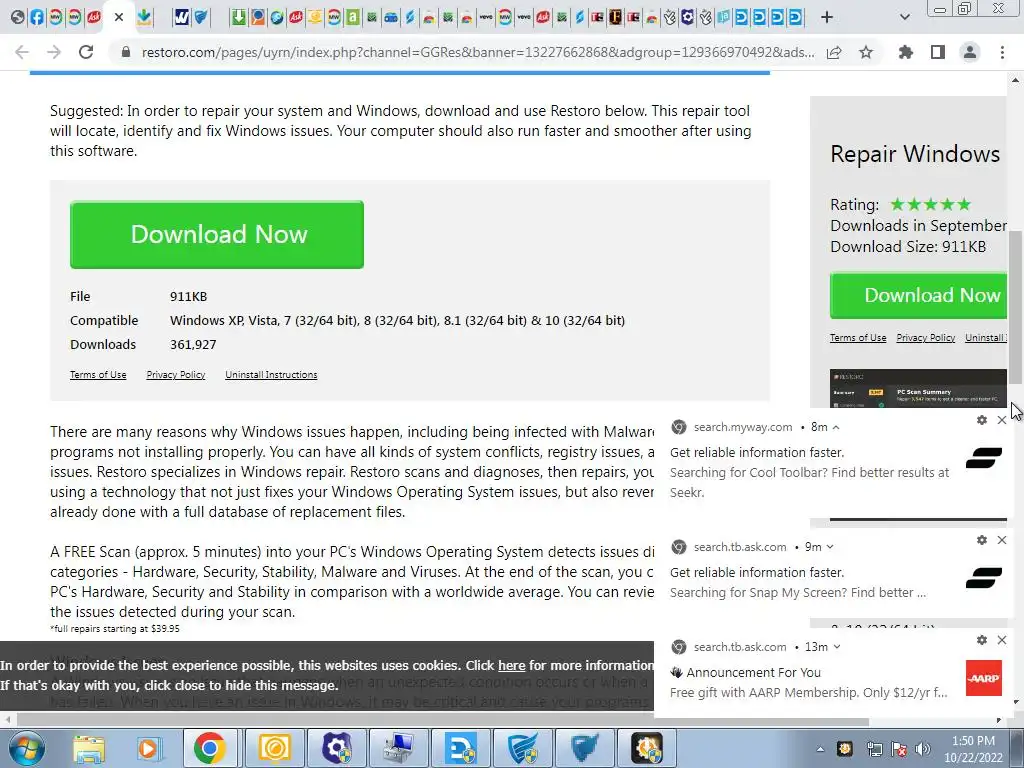Open the tab search dropdown chevron
The height and width of the screenshot is (768, 1024).
coord(904,17)
